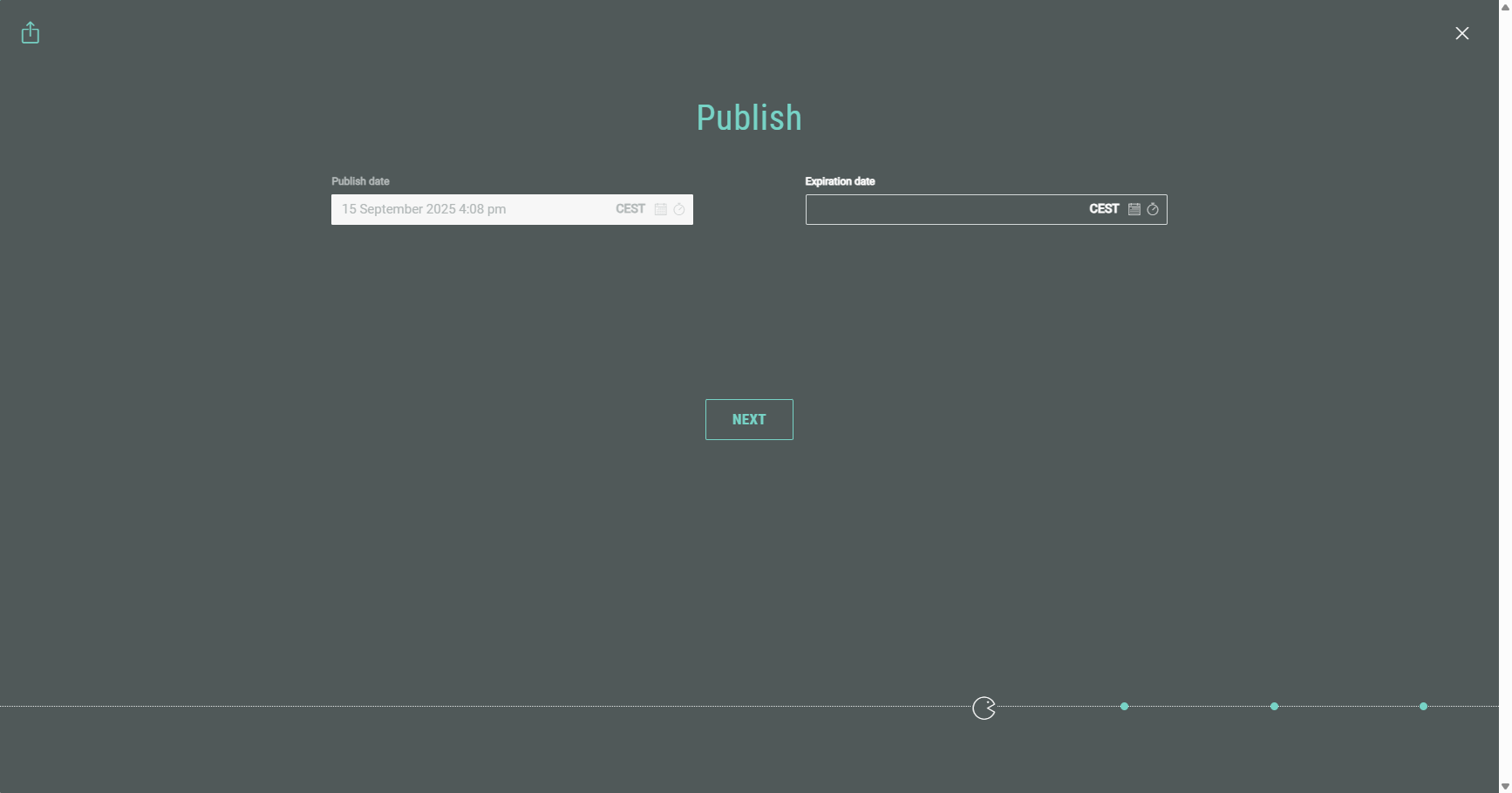The image size is (1512, 793).
Task: Open calendar picker for Publish date
Action: [x=661, y=209]
